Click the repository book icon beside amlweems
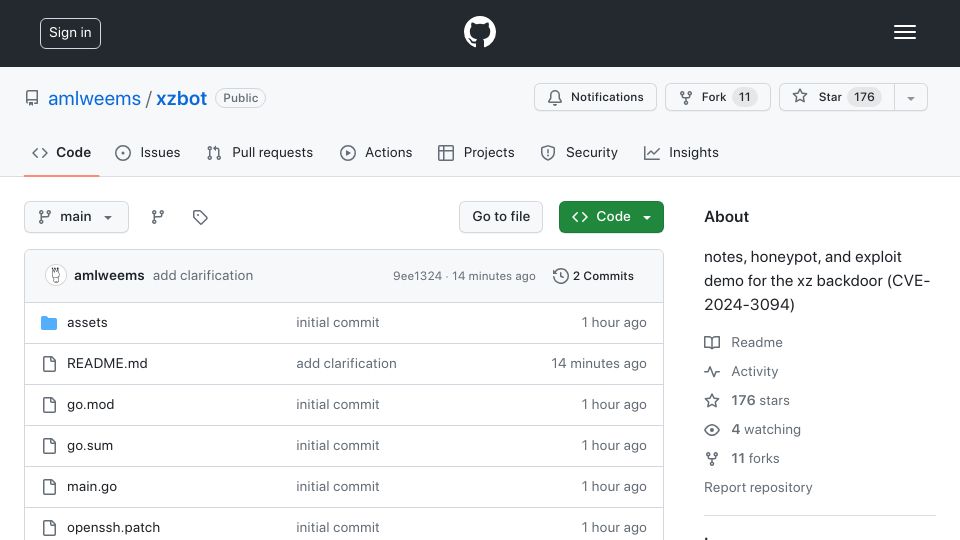 [x=32, y=98]
